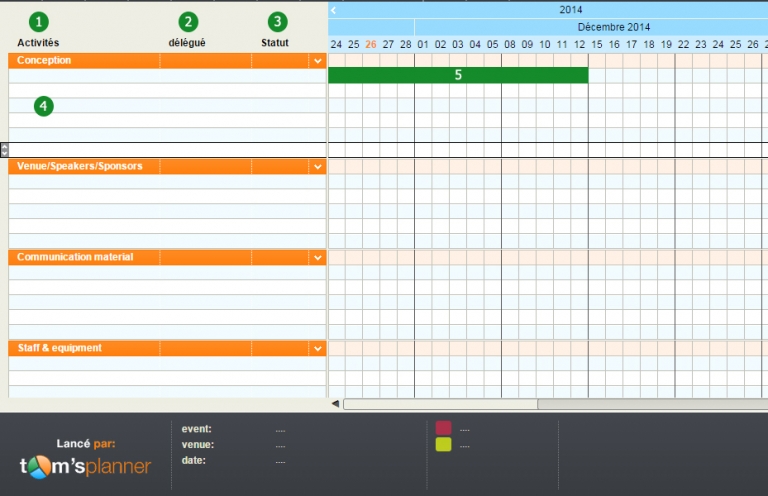Collapse the Staff & equipment group chevron

pyautogui.click(x=317, y=349)
